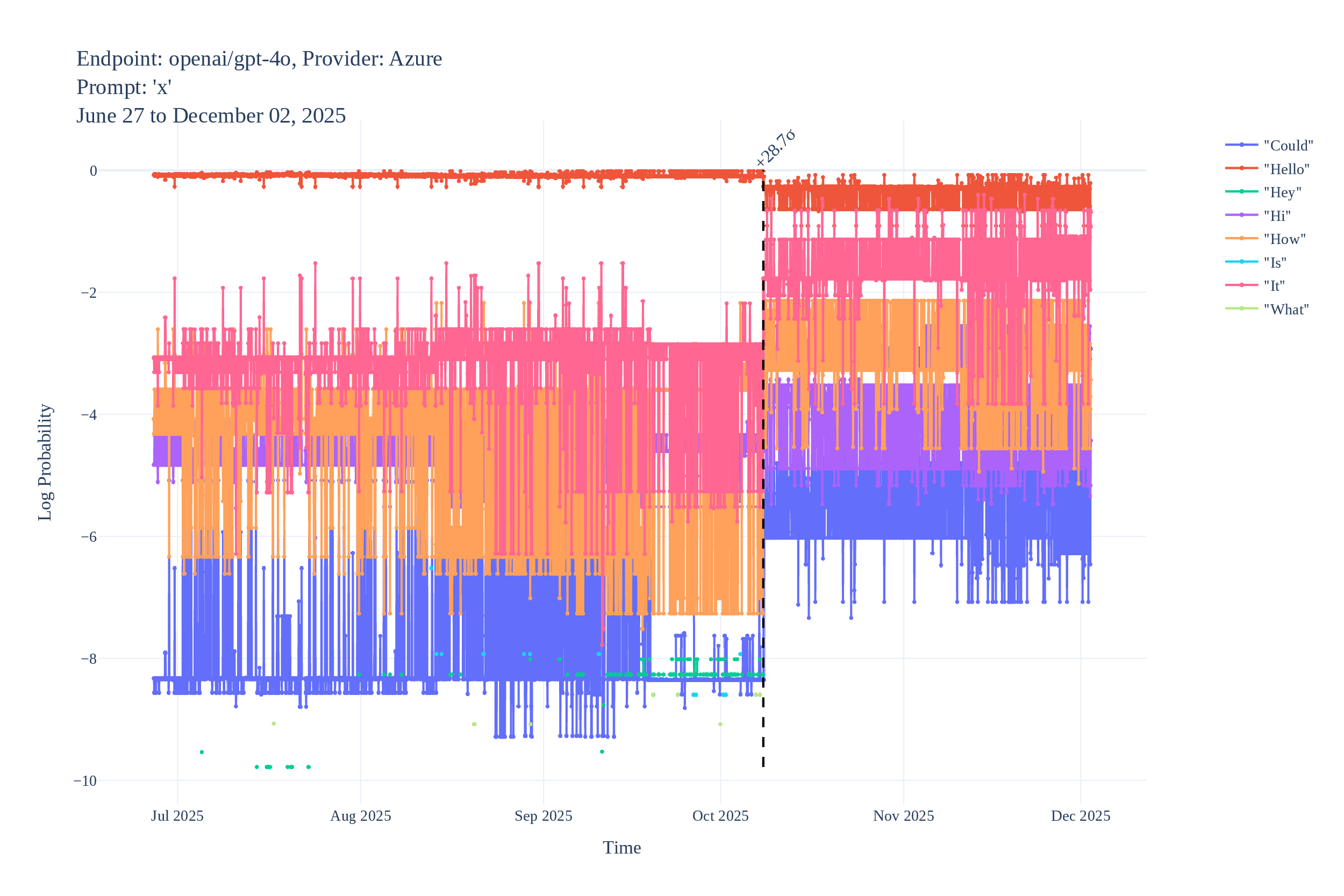Click the chart title "Endpoint: openai/gpt-4o, Provider: Azure"

[258, 58]
